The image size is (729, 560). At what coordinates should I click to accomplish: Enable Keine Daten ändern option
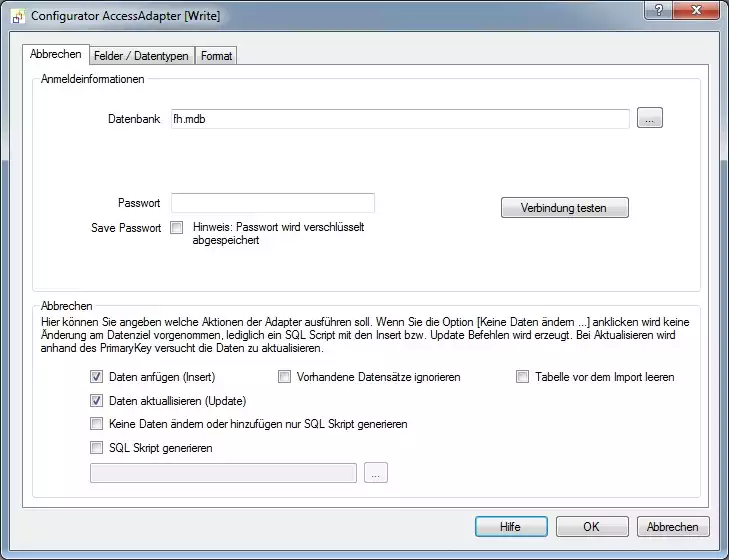[97, 424]
